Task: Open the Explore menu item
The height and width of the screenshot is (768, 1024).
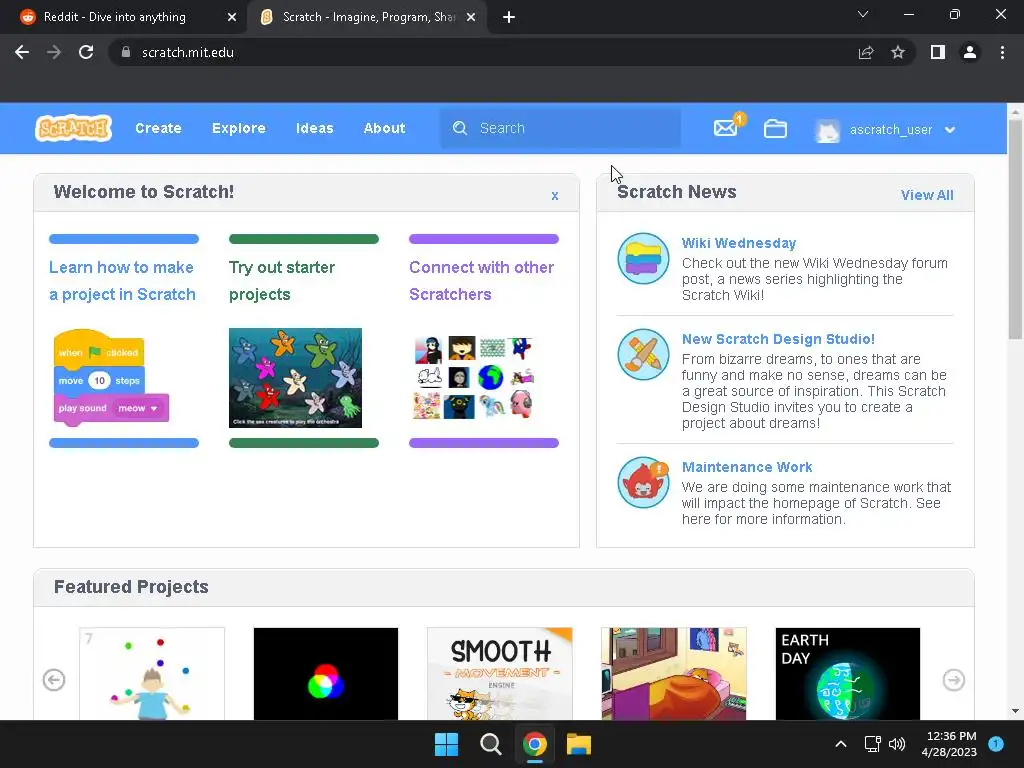Action: [x=238, y=128]
